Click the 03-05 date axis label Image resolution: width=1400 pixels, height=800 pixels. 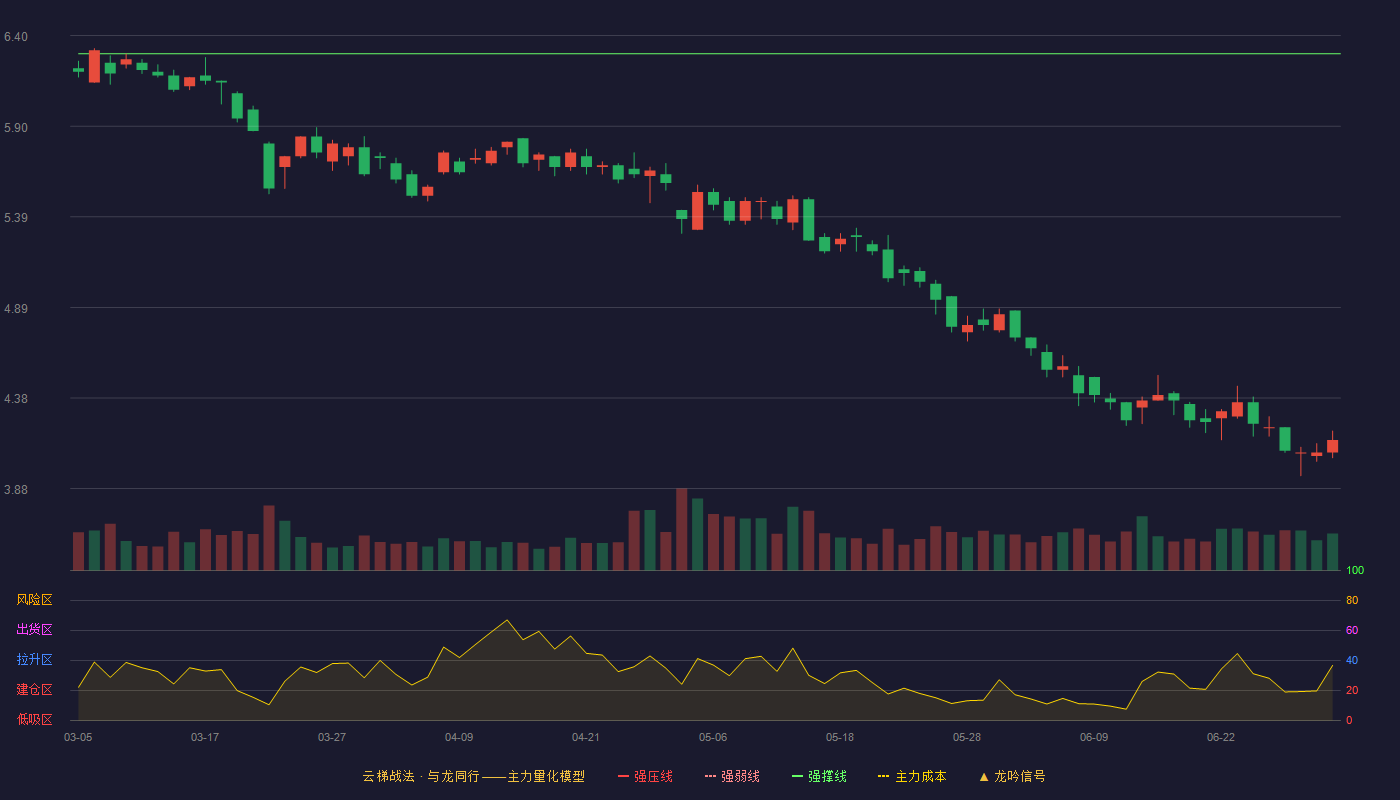coord(78,737)
